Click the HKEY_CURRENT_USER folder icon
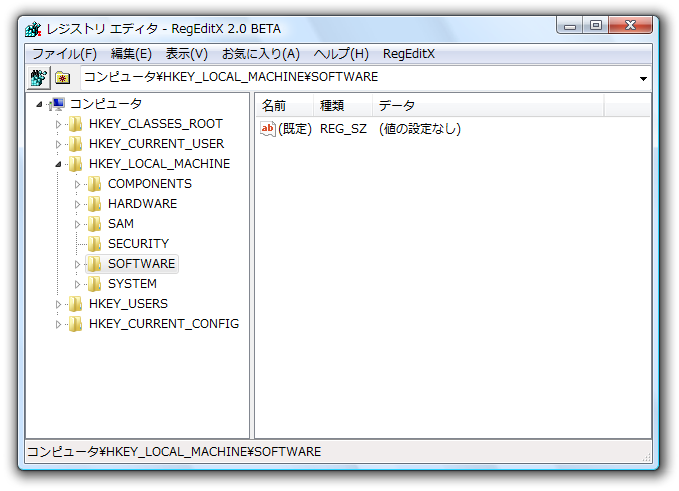679x491 pixels. click(x=76, y=144)
